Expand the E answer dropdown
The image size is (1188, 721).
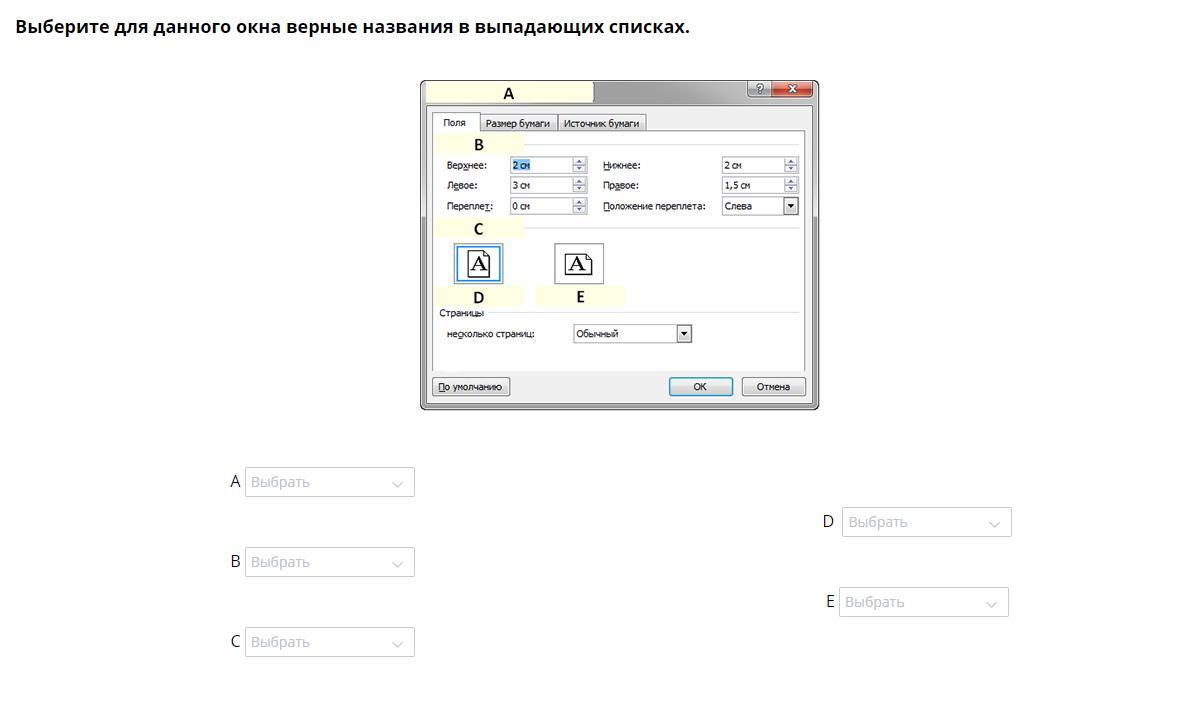pos(924,602)
